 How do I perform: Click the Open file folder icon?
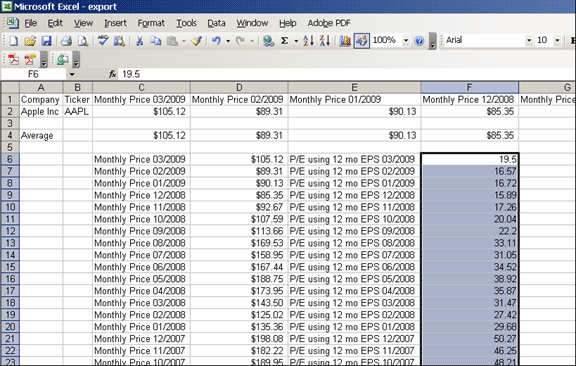coord(30,40)
